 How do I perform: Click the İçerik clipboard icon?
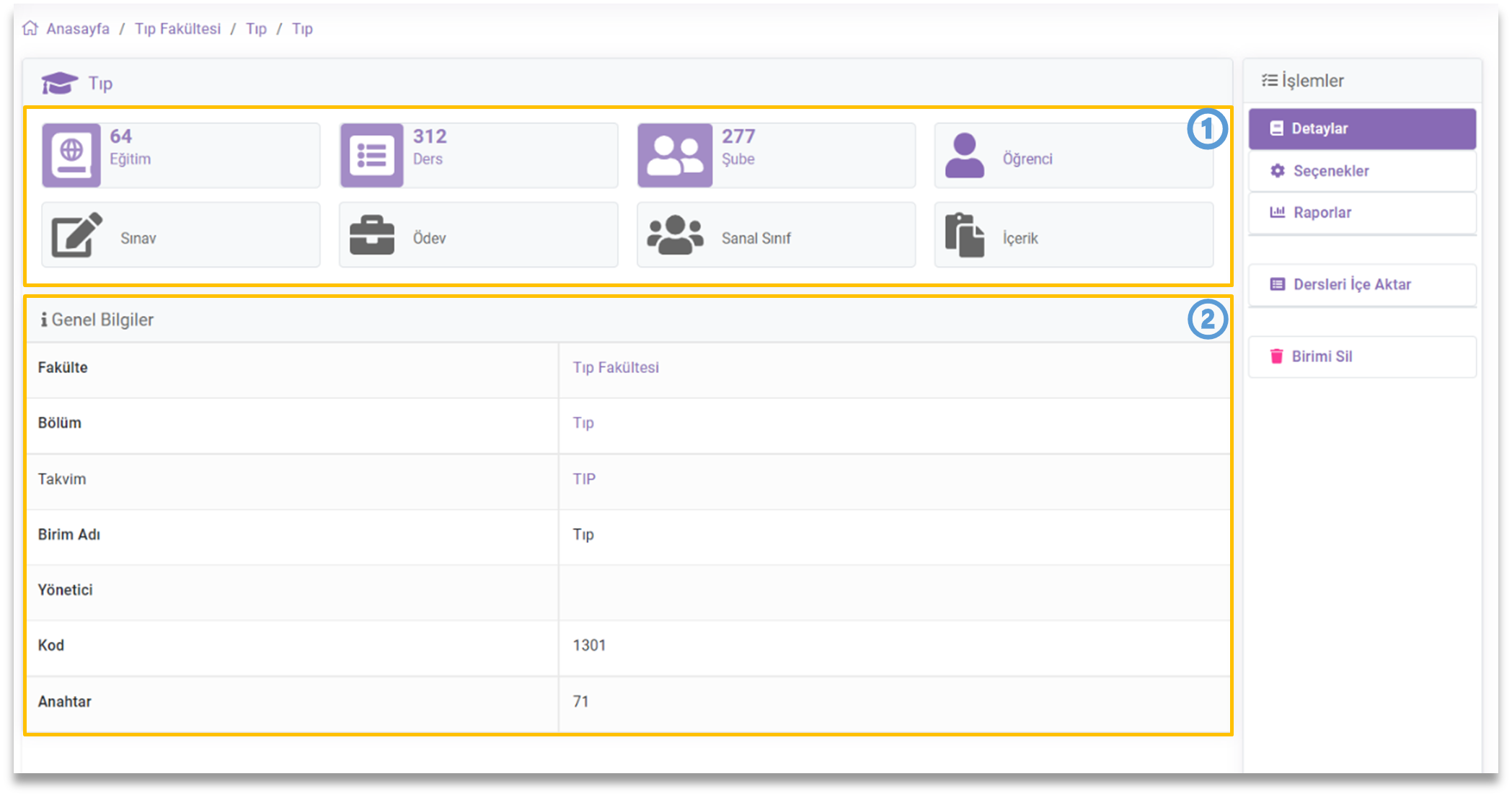tap(965, 235)
